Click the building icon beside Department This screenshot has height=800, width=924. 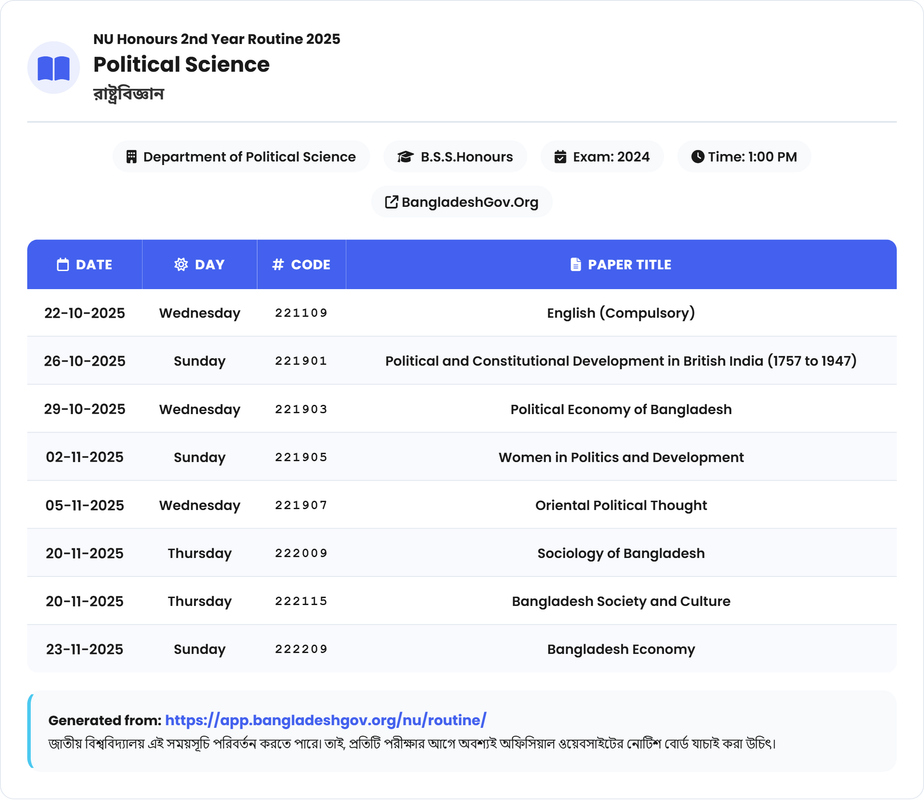131,157
